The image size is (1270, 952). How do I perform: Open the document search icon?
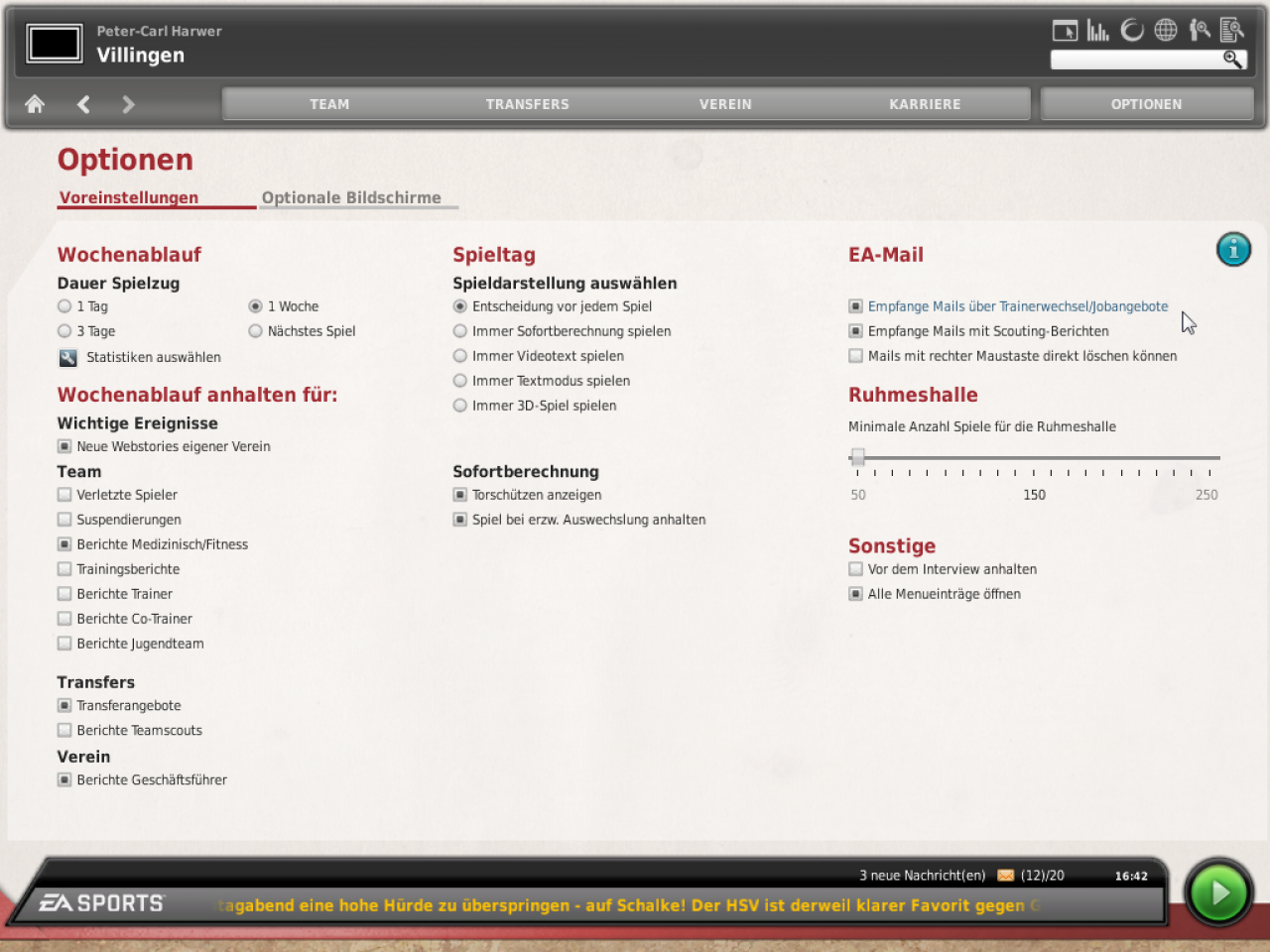click(1232, 31)
